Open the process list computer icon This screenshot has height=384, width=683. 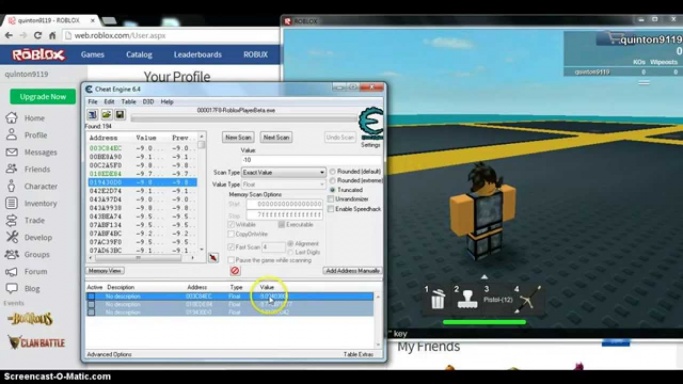92,115
